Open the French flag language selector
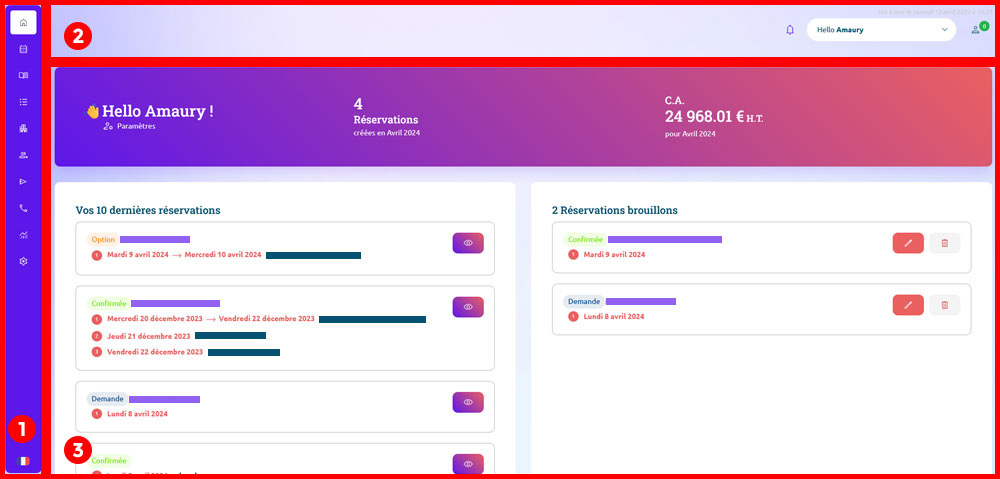The width and height of the screenshot is (1000, 479). point(24,461)
